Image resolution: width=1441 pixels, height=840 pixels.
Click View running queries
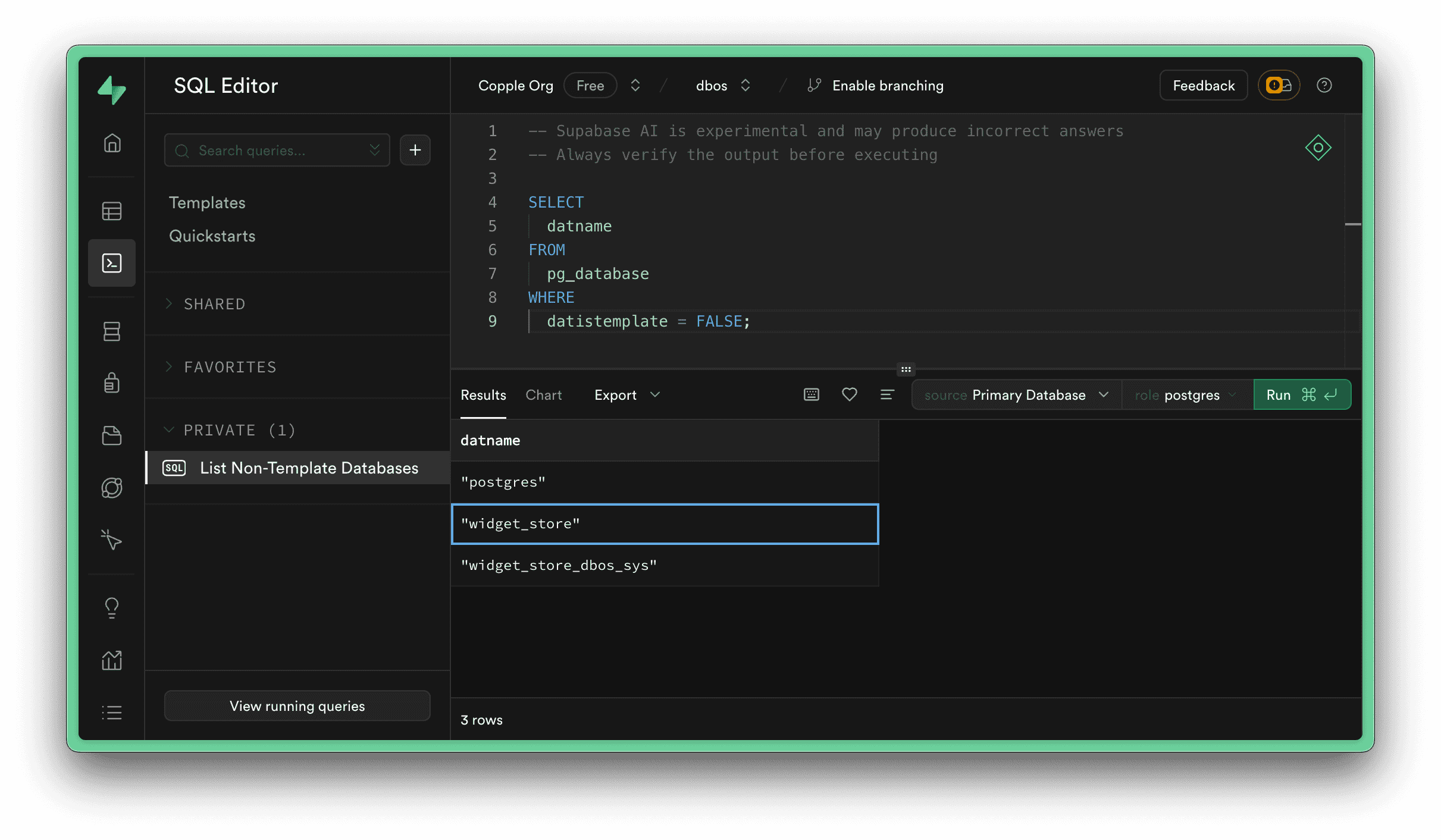point(297,706)
